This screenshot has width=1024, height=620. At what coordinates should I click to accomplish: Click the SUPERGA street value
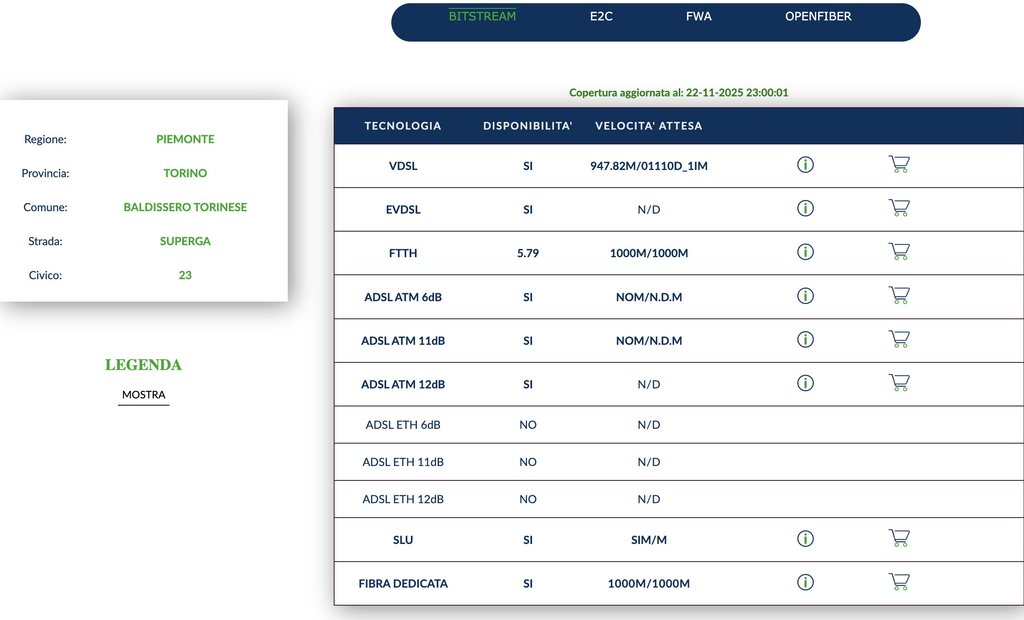pos(185,241)
